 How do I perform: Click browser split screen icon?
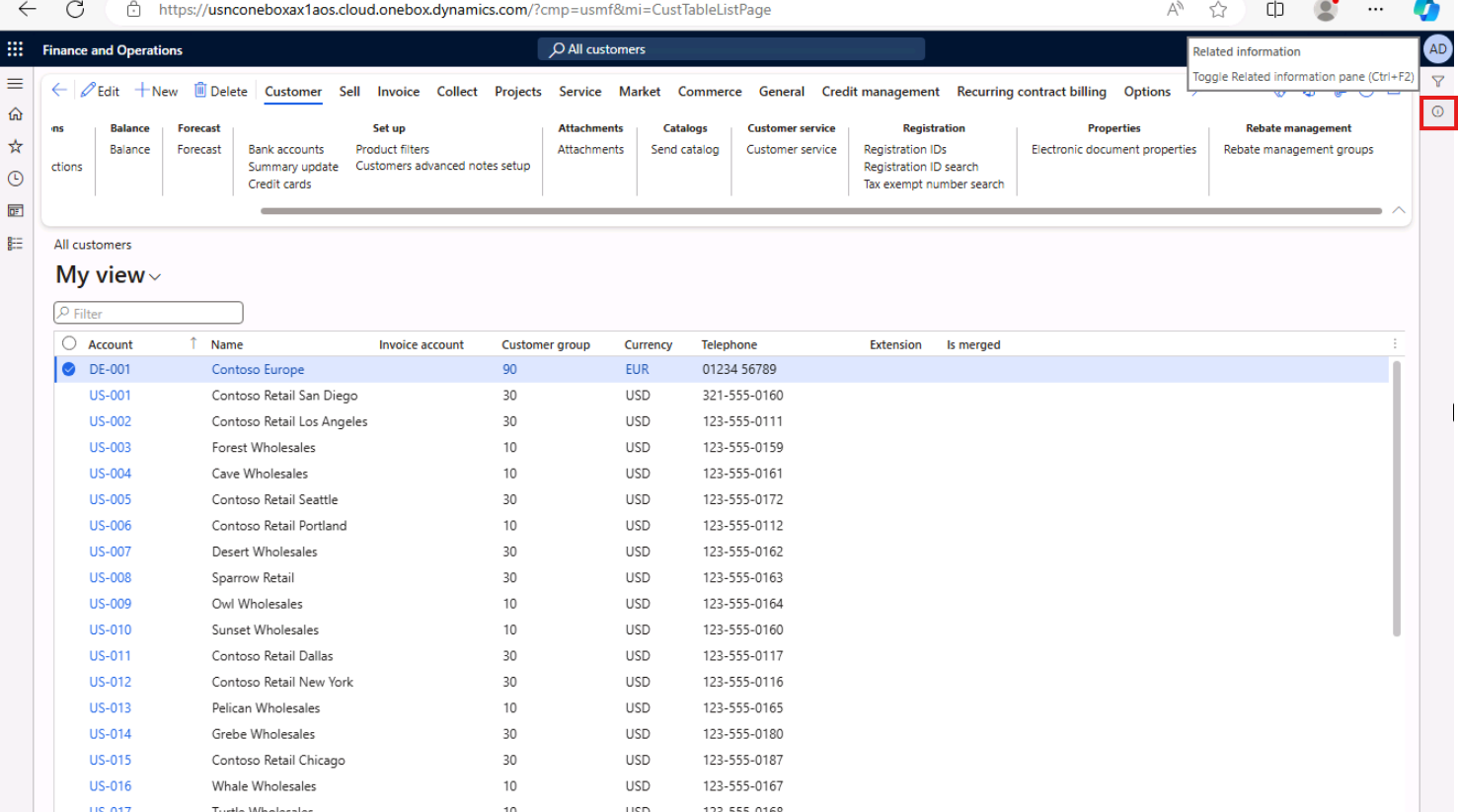click(x=1274, y=10)
